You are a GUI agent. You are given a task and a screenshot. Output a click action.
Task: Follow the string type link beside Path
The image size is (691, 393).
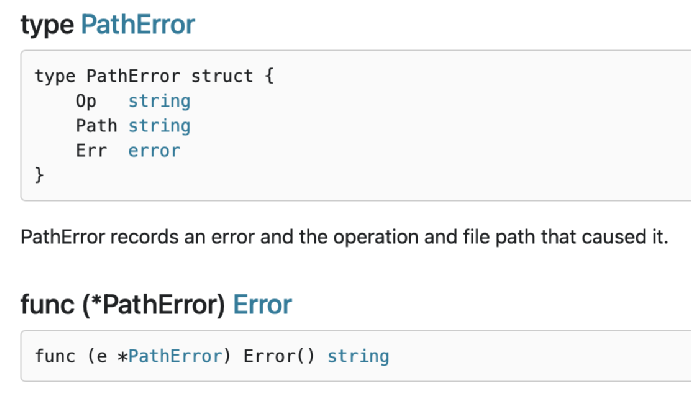(x=160, y=126)
